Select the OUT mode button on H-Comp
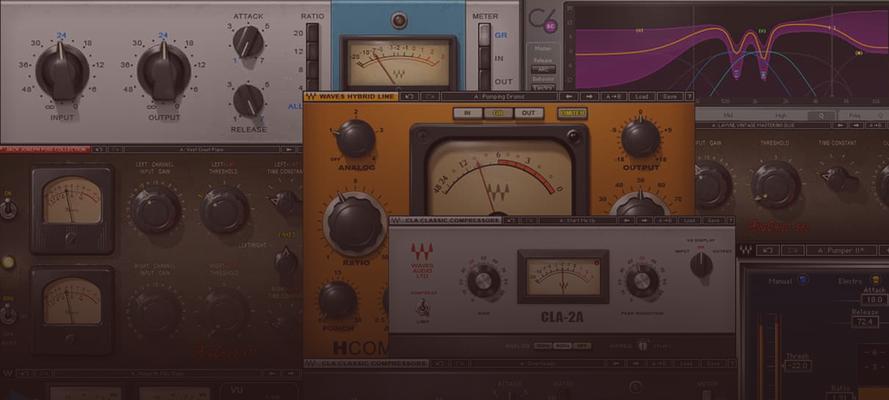This screenshot has height=400, width=889. (528, 113)
